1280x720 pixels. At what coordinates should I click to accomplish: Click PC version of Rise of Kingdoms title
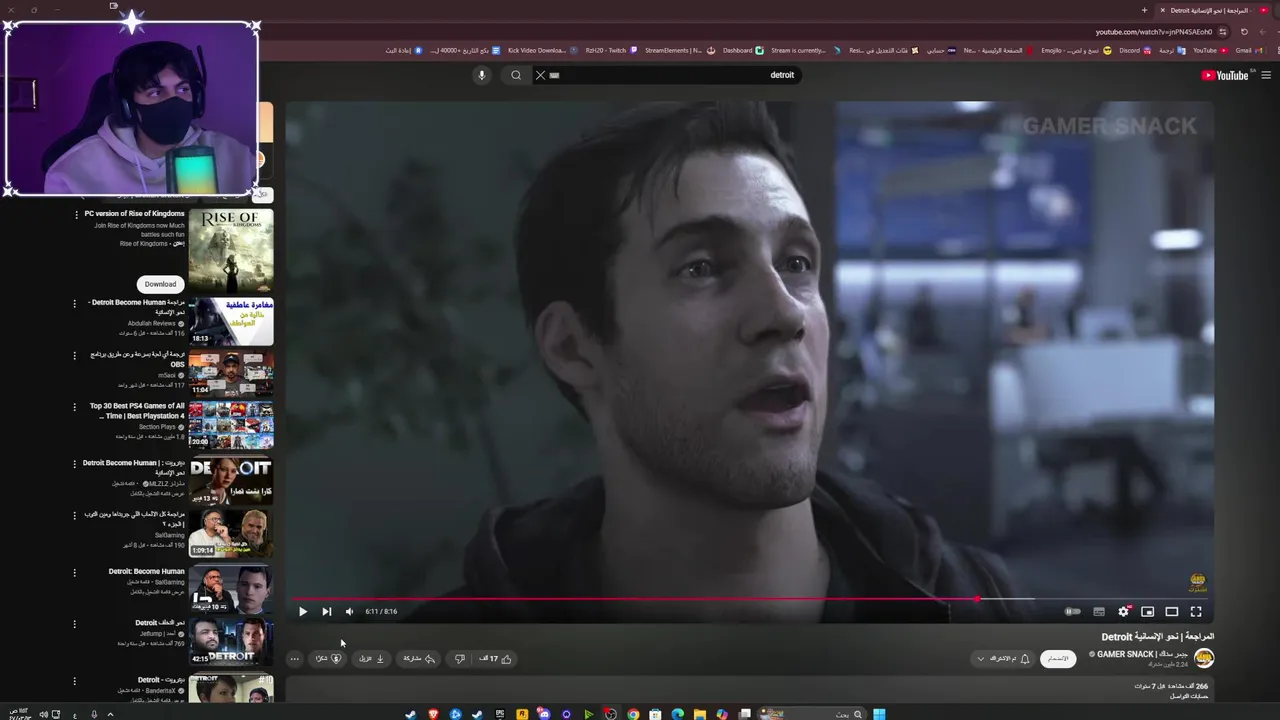click(x=134, y=213)
